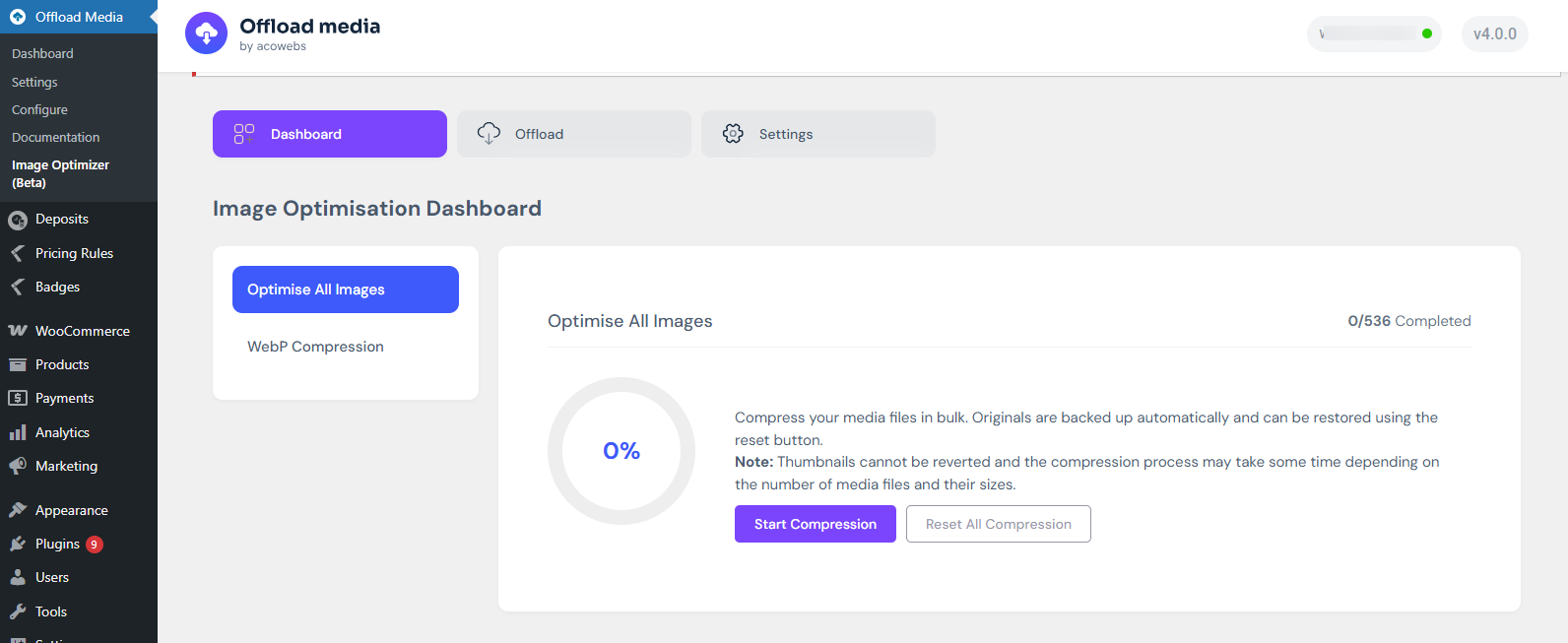Viewport: 1568px width, 643px height.
Task: Click the Payments dollar icon
Action: [18, 398]
